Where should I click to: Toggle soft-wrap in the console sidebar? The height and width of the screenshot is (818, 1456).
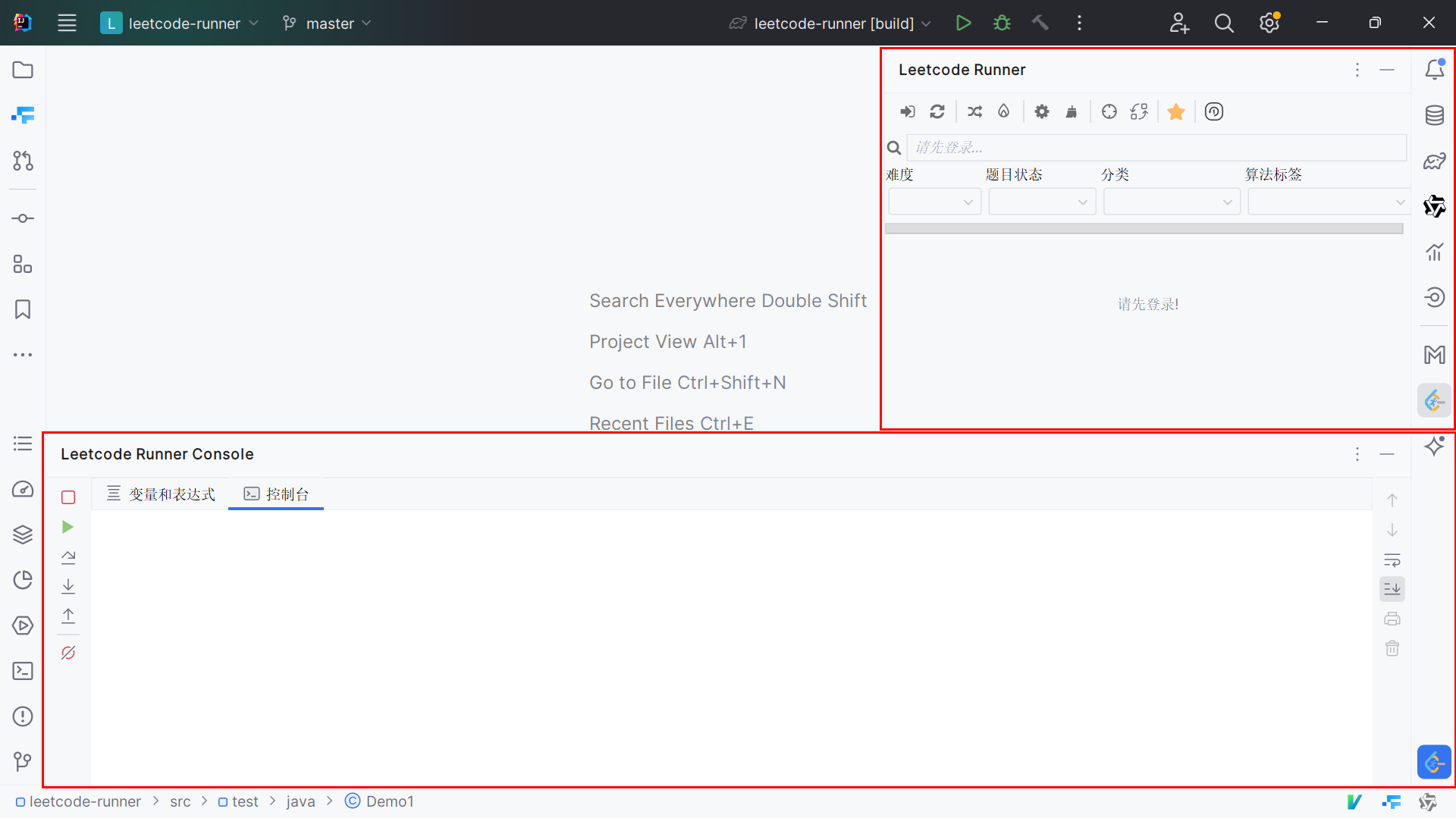[1392, 560]
